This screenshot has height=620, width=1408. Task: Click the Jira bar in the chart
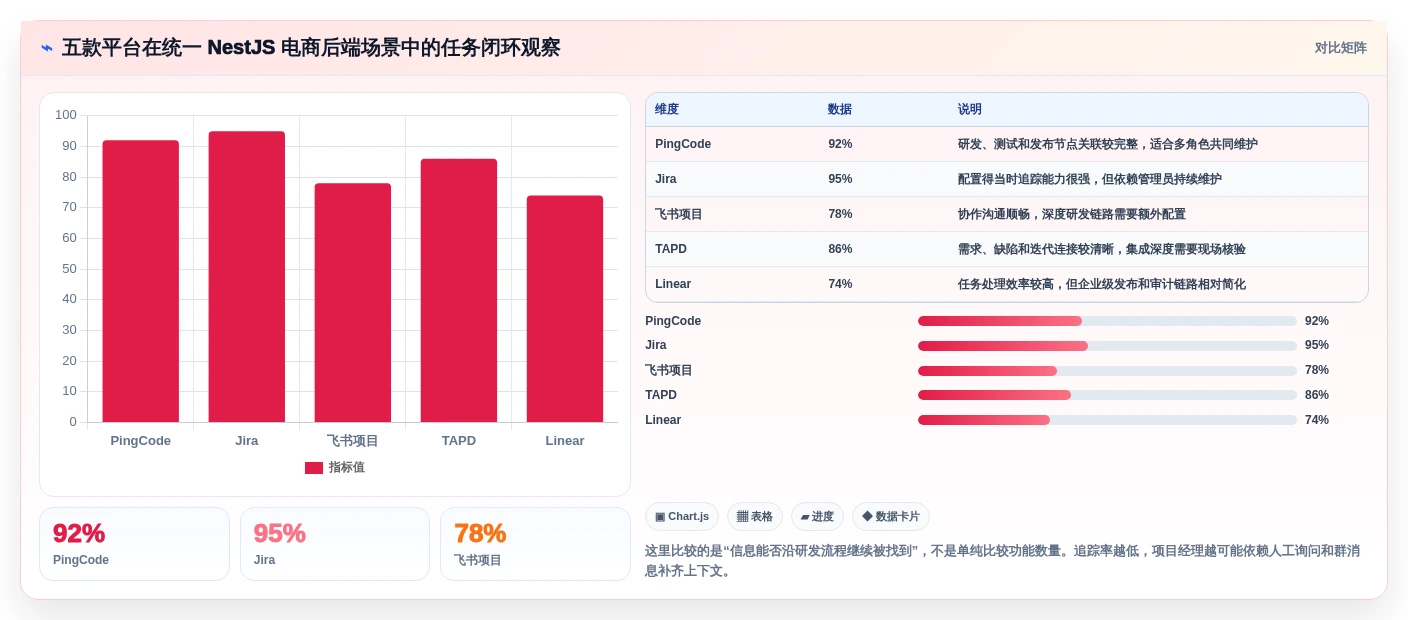[247, 276]
